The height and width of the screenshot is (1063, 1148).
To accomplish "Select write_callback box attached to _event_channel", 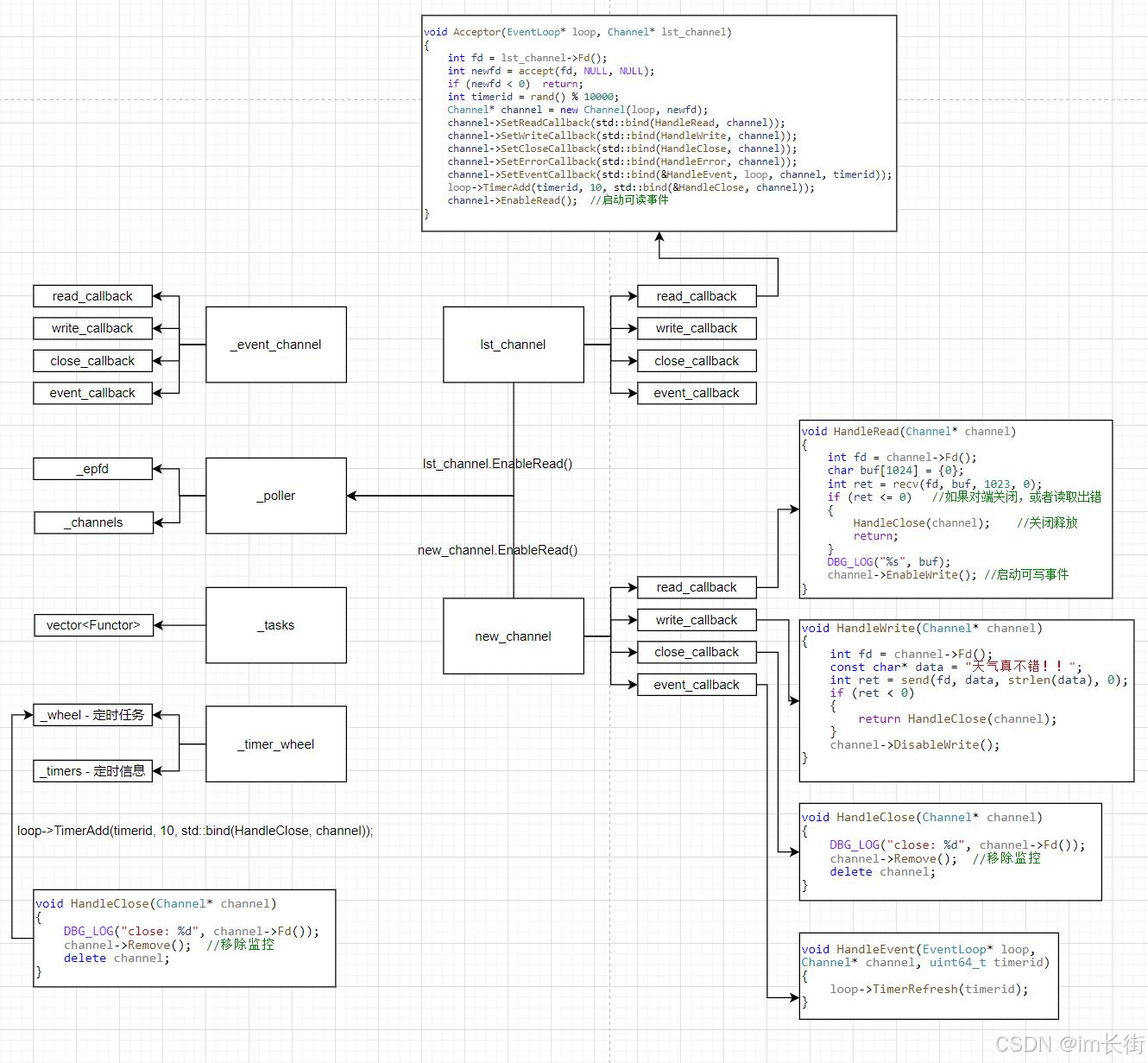I will (x=93, y=328).
